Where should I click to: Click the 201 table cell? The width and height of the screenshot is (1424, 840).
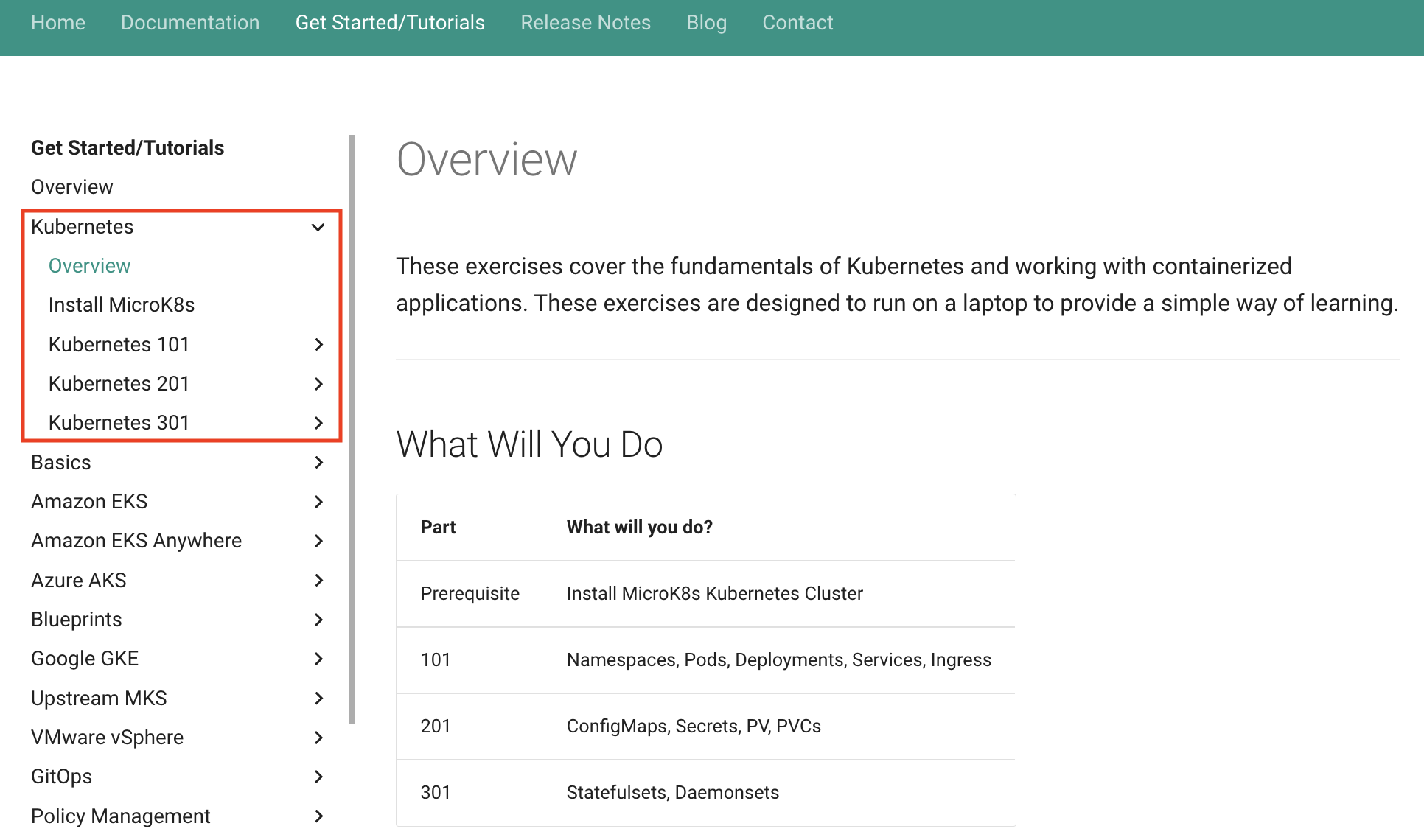(x=436, y=727)
